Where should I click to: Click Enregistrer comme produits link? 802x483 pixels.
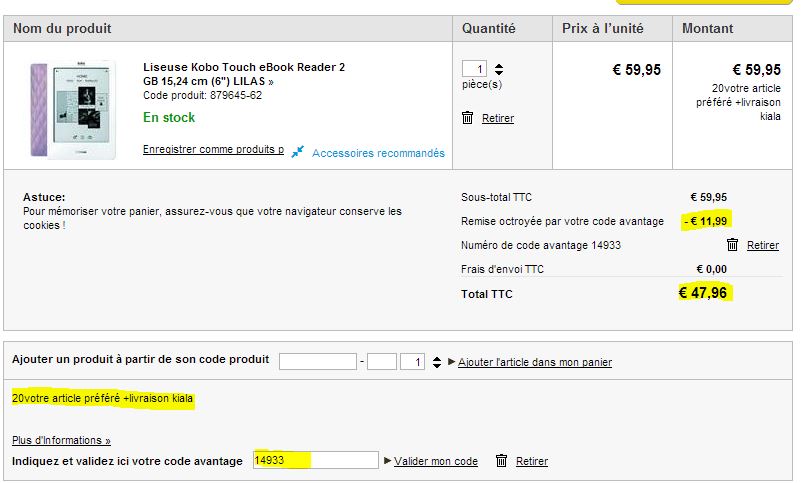(213, 150)
